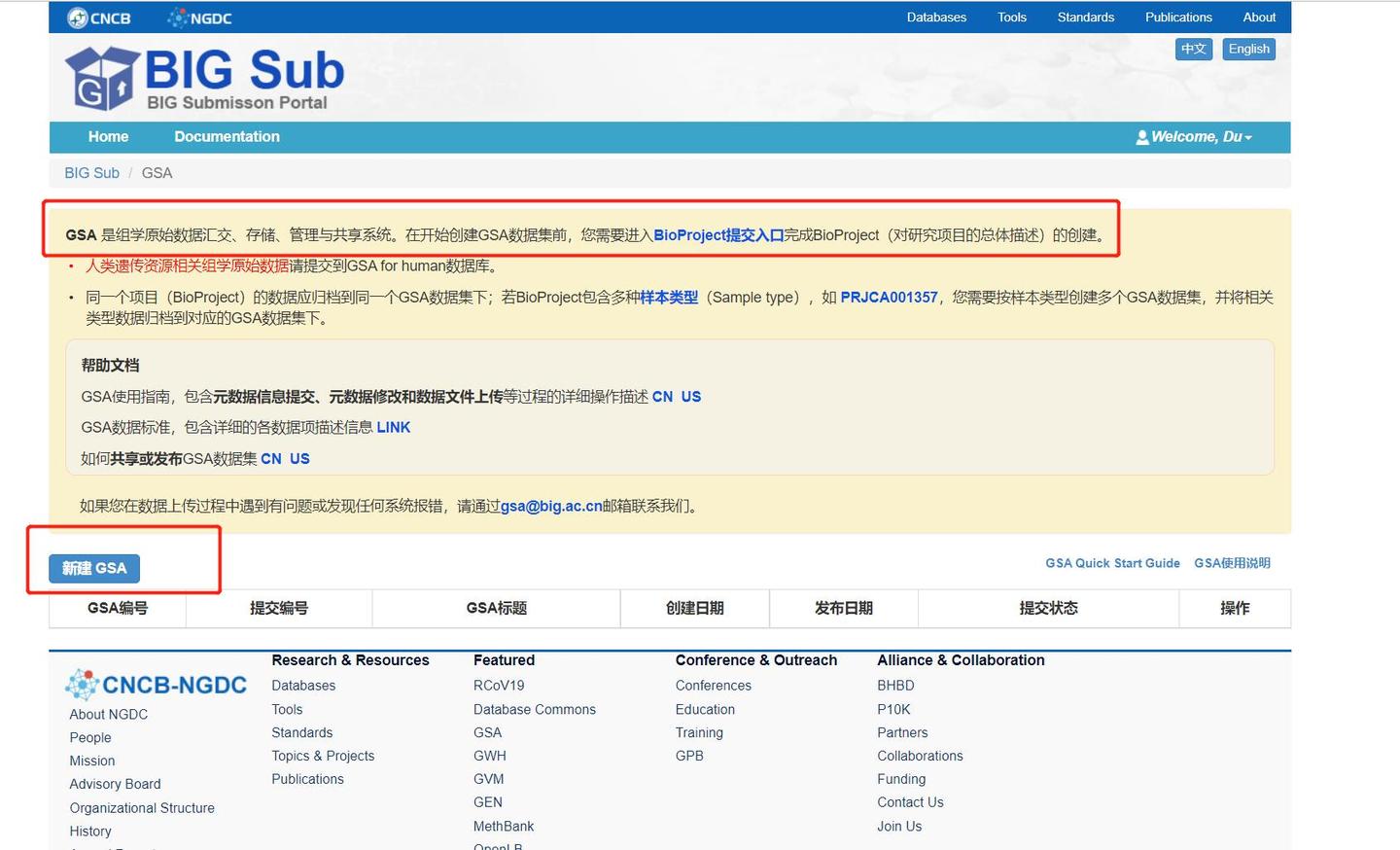This screenshot has width=1400, height=850.
Task: Open the GSA Quick Start Guide
Action: (1112, 563)
